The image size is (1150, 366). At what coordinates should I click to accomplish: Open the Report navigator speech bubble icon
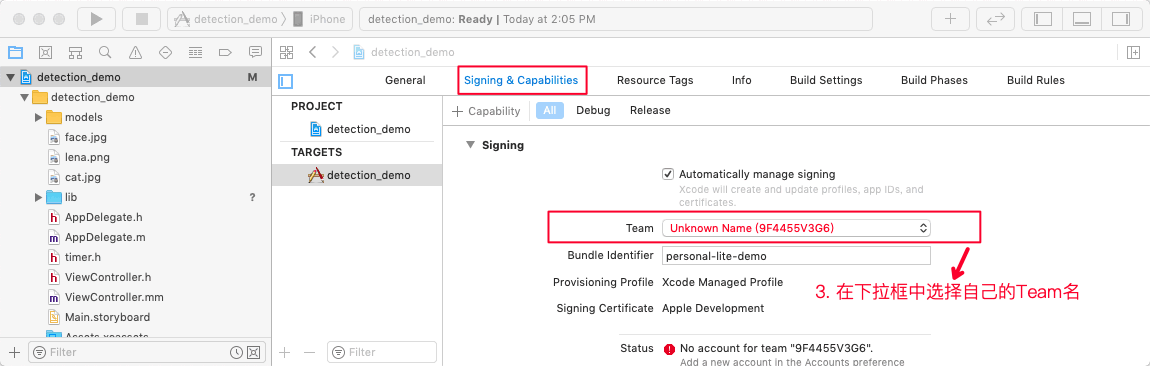[x=255, y=52]
